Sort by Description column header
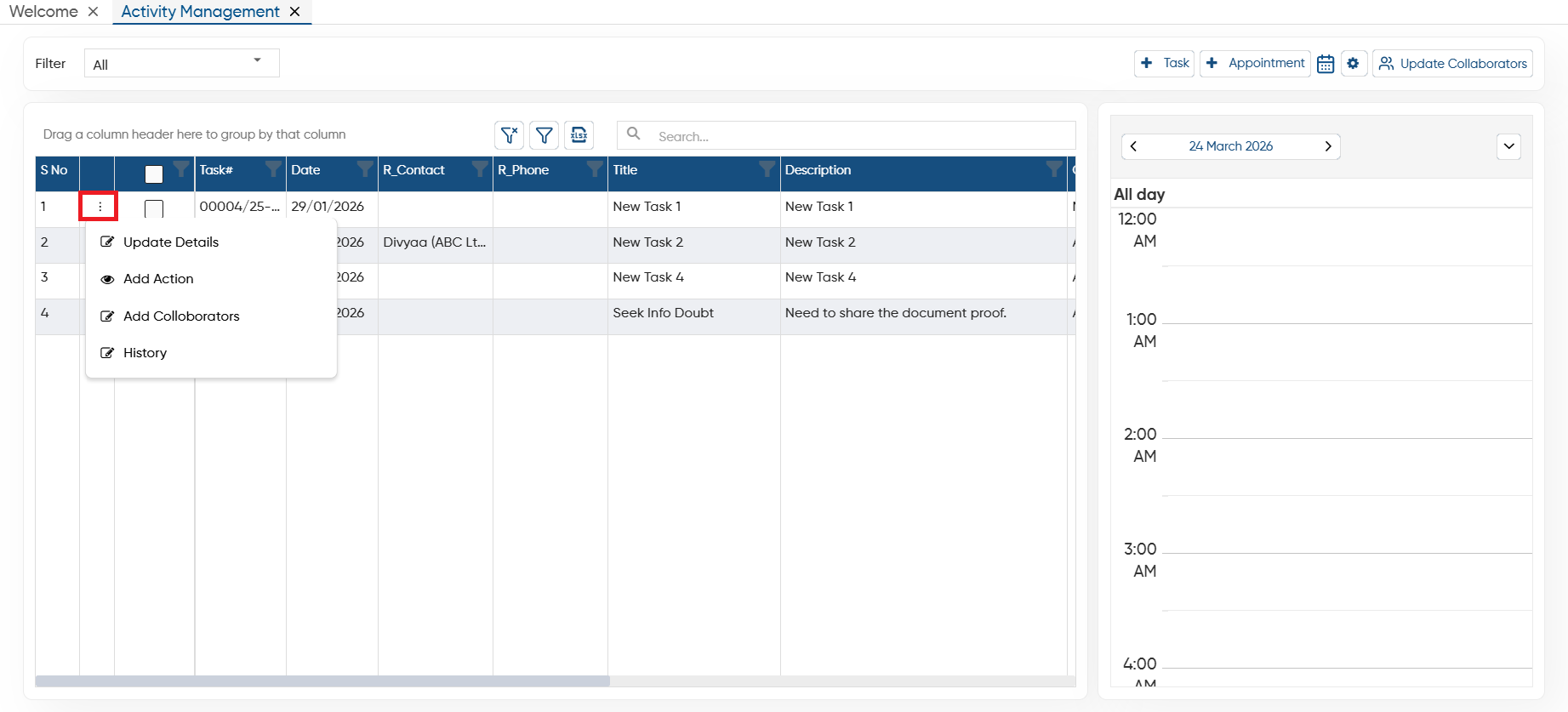1568x712 pixels. [x=818, y=170]
